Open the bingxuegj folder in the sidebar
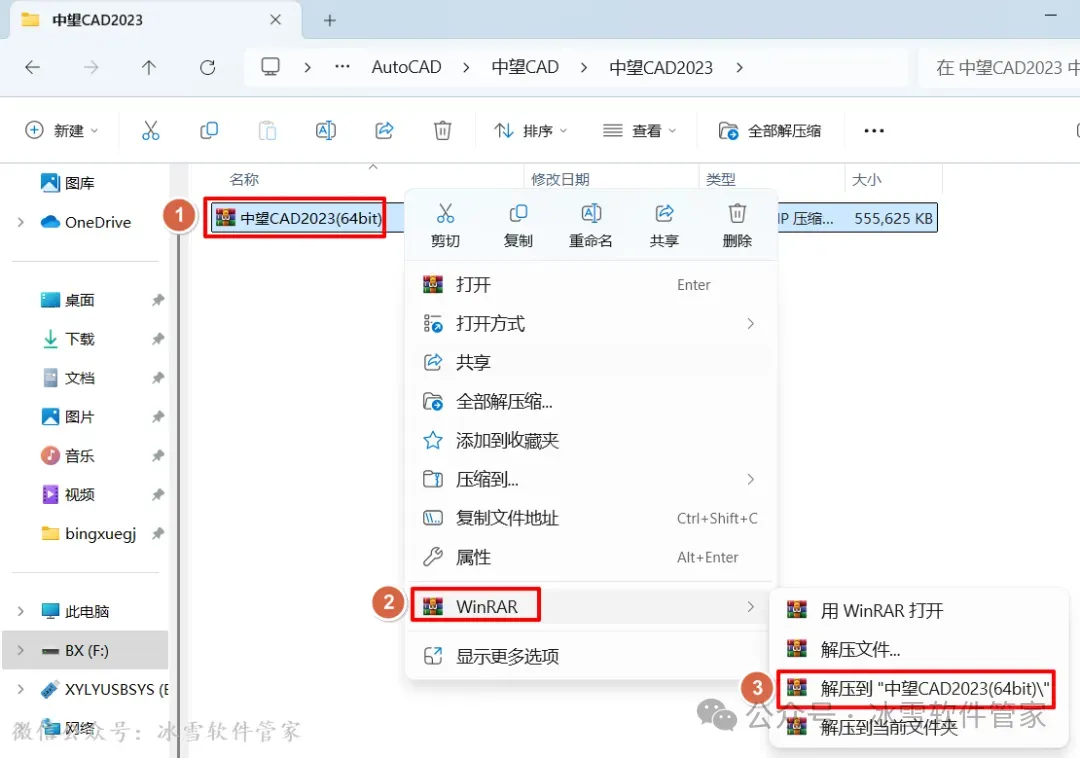The height and width of the screenshot is (758, 1080). pyautogui.click(x=88, y=534)
